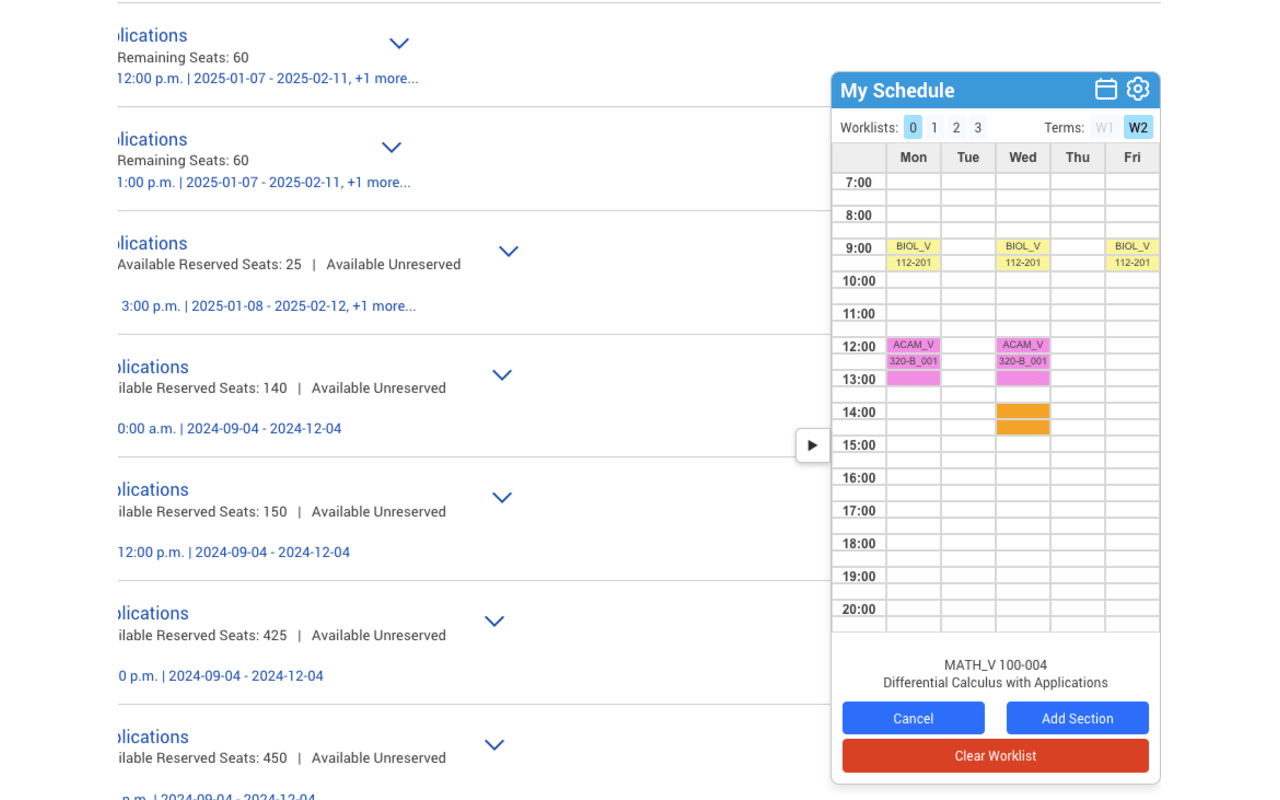Expand the course with Available Reserved Seats: 425
Image resolution: width=1280 pixels, height=800 pixels.
[x=494, y=621]
